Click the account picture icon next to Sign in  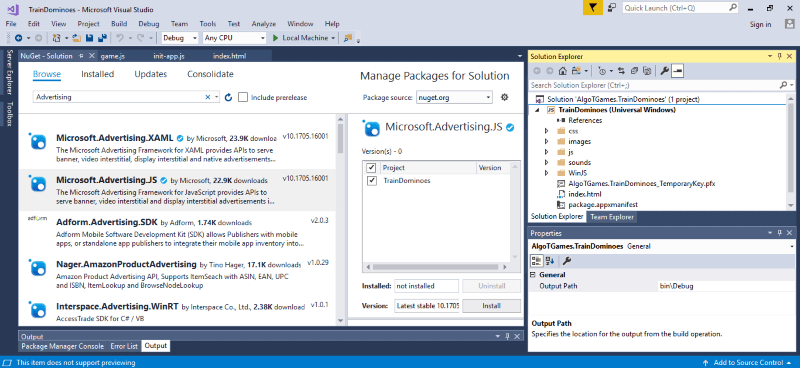[789, 24]
